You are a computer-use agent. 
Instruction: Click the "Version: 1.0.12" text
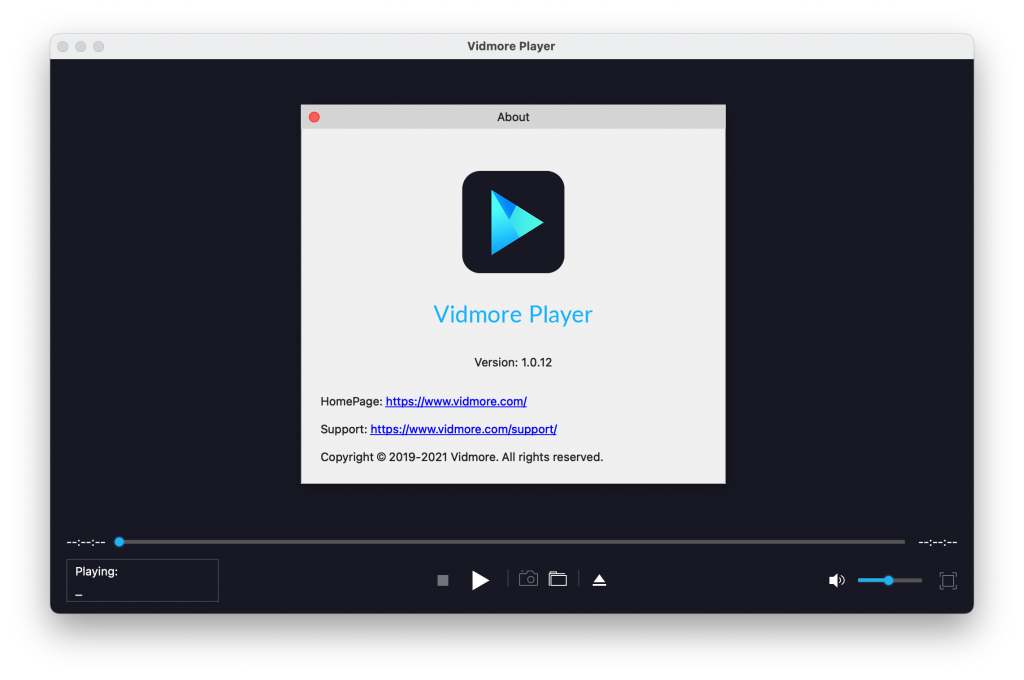pyautogui.click(x=513, y=363)
